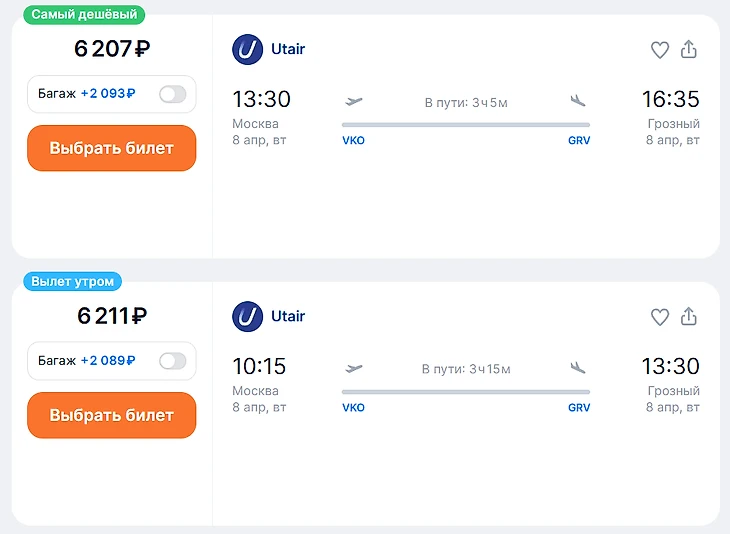This screenshot has height=534, width=730.
Task: Share the 13:30 Utair flight
Action: (x=688, y=50)
